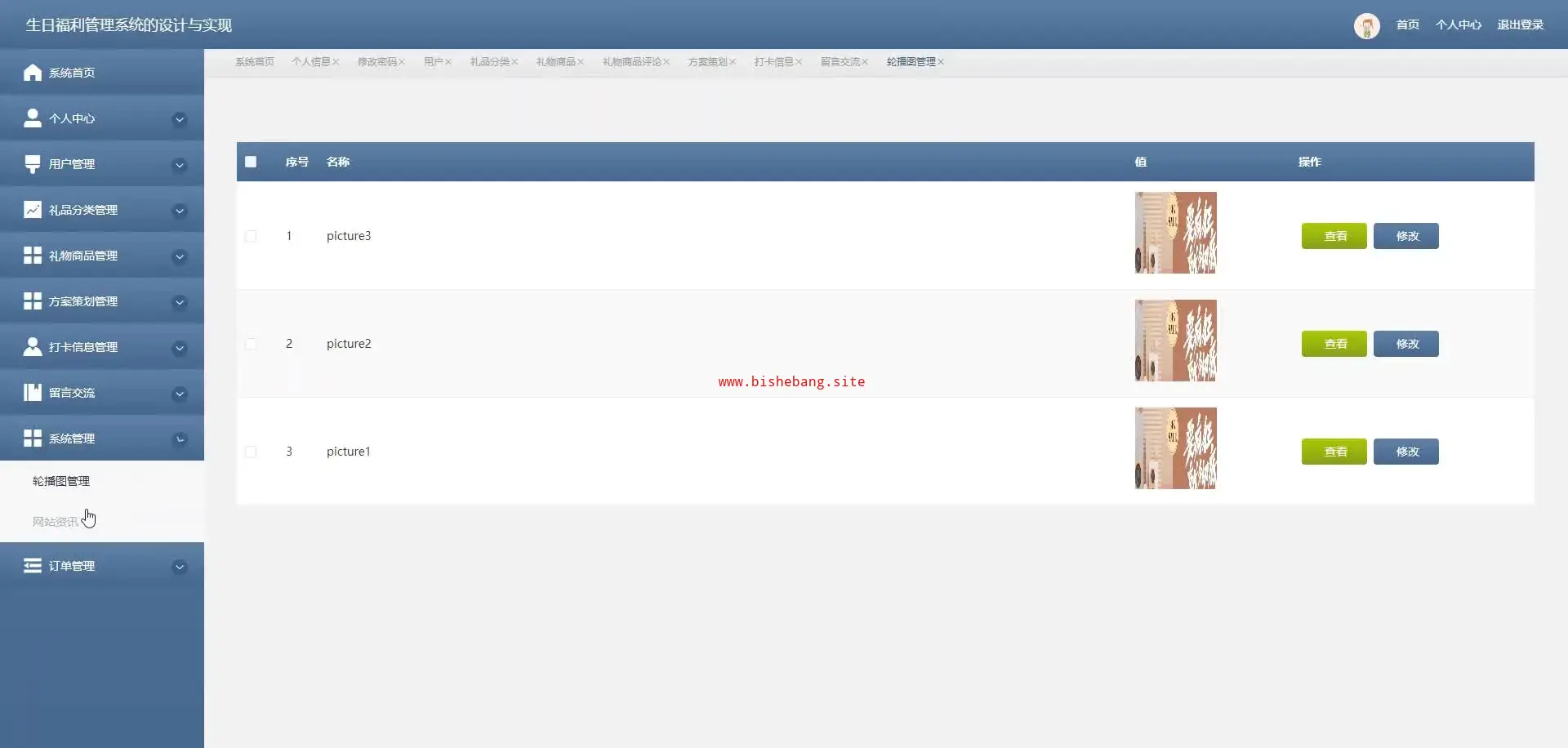The image size is (1568, 748).
Task: Click the home icon beside 系统首页
Action: (x=33, y=73)
